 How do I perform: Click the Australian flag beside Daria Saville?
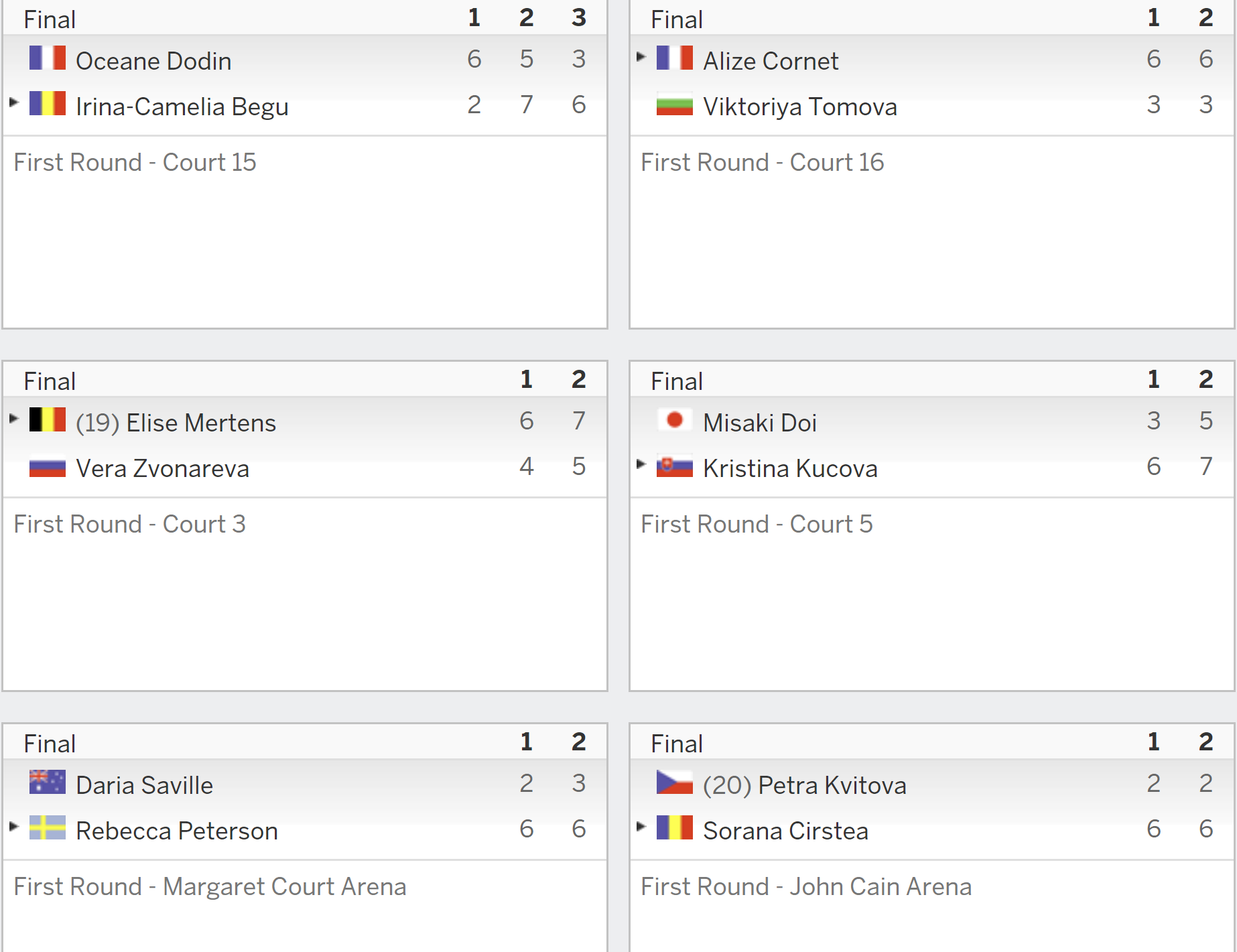[48, 783]
